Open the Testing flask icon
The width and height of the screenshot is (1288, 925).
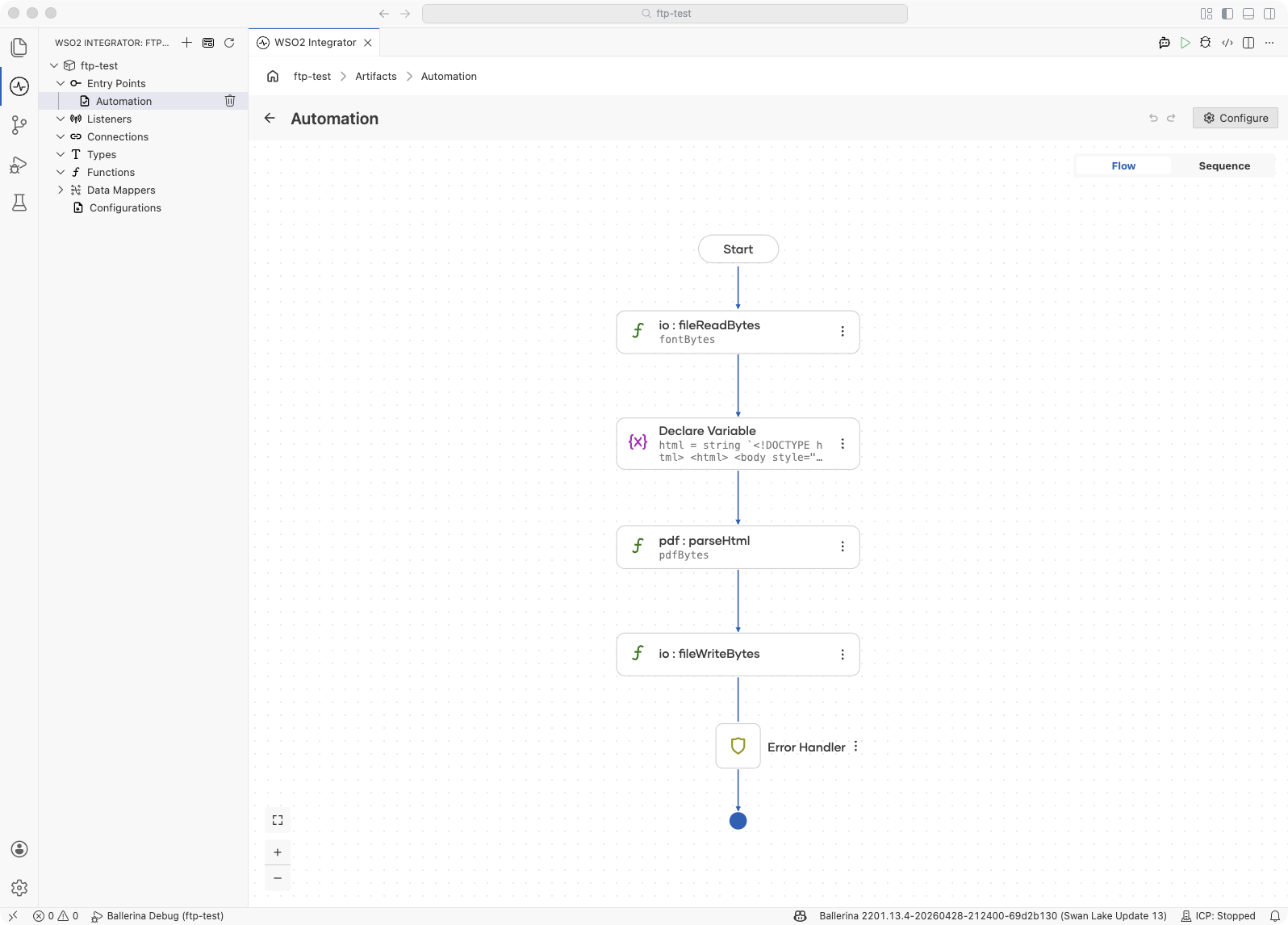click(19, 203)
